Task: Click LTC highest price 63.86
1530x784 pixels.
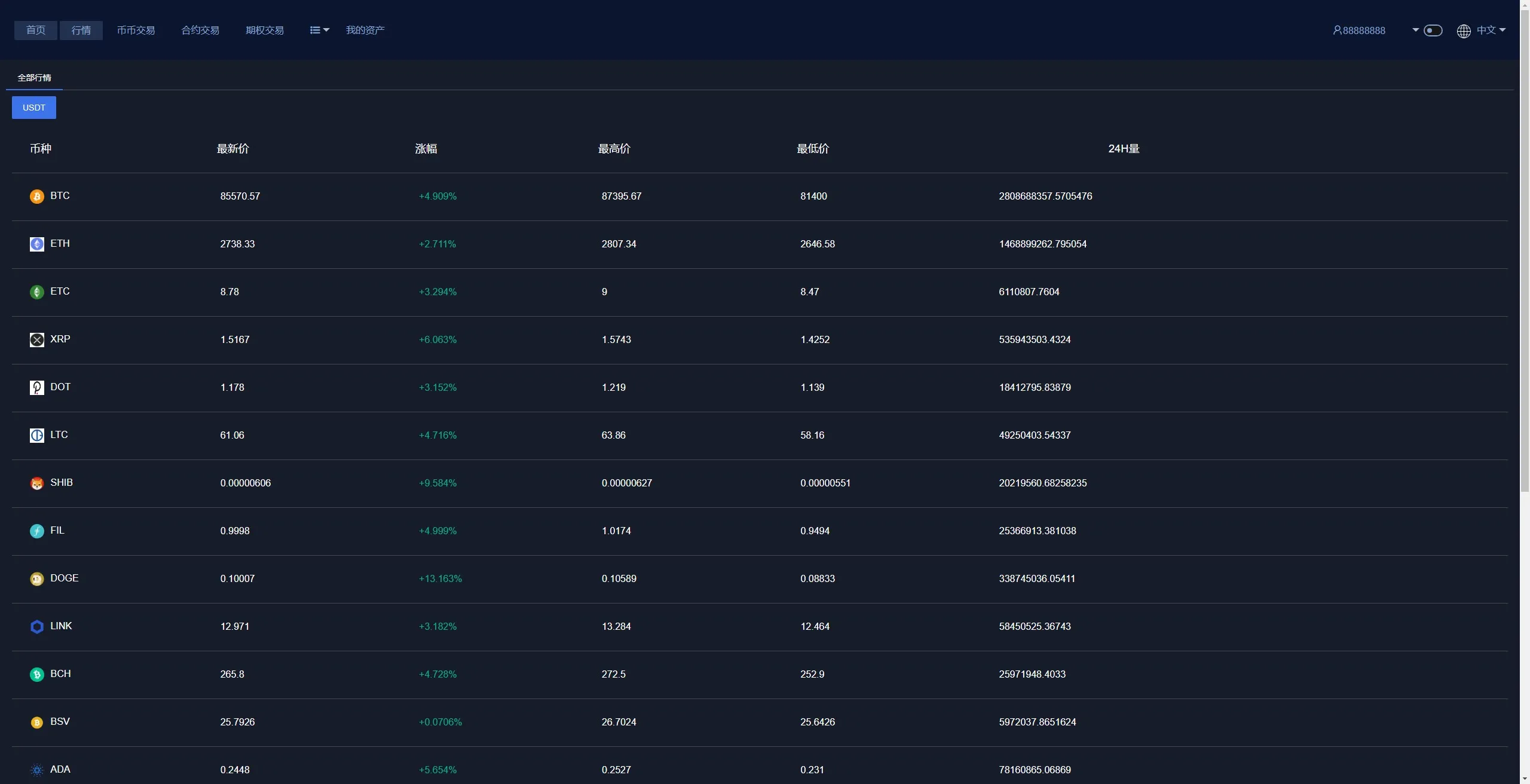Action: tap(614, 436)
